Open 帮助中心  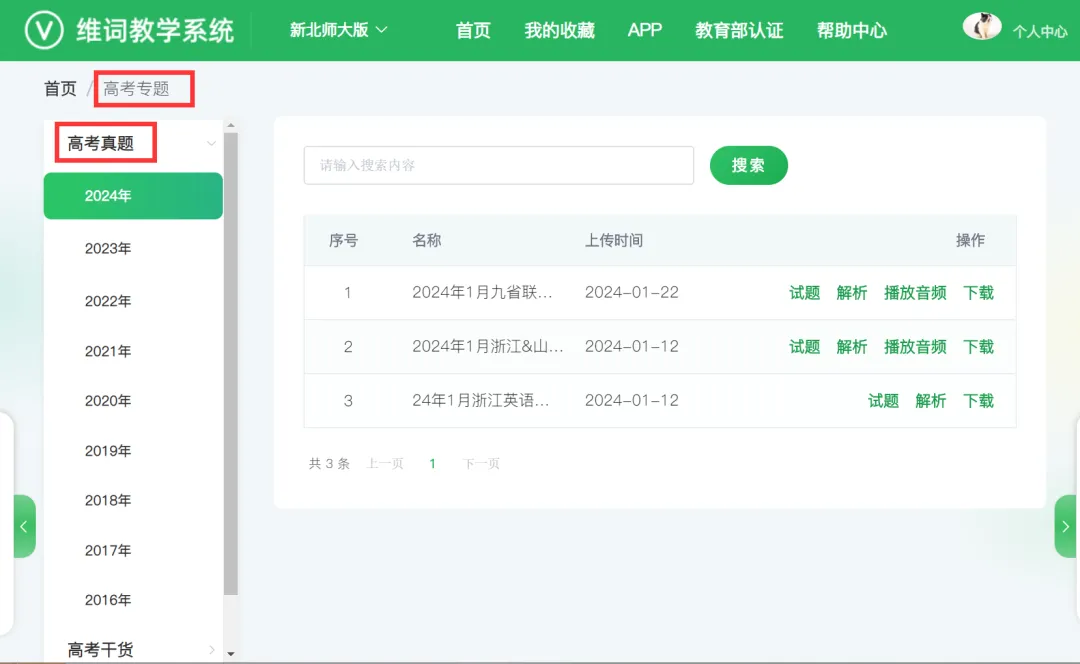(x=852, y=30)
